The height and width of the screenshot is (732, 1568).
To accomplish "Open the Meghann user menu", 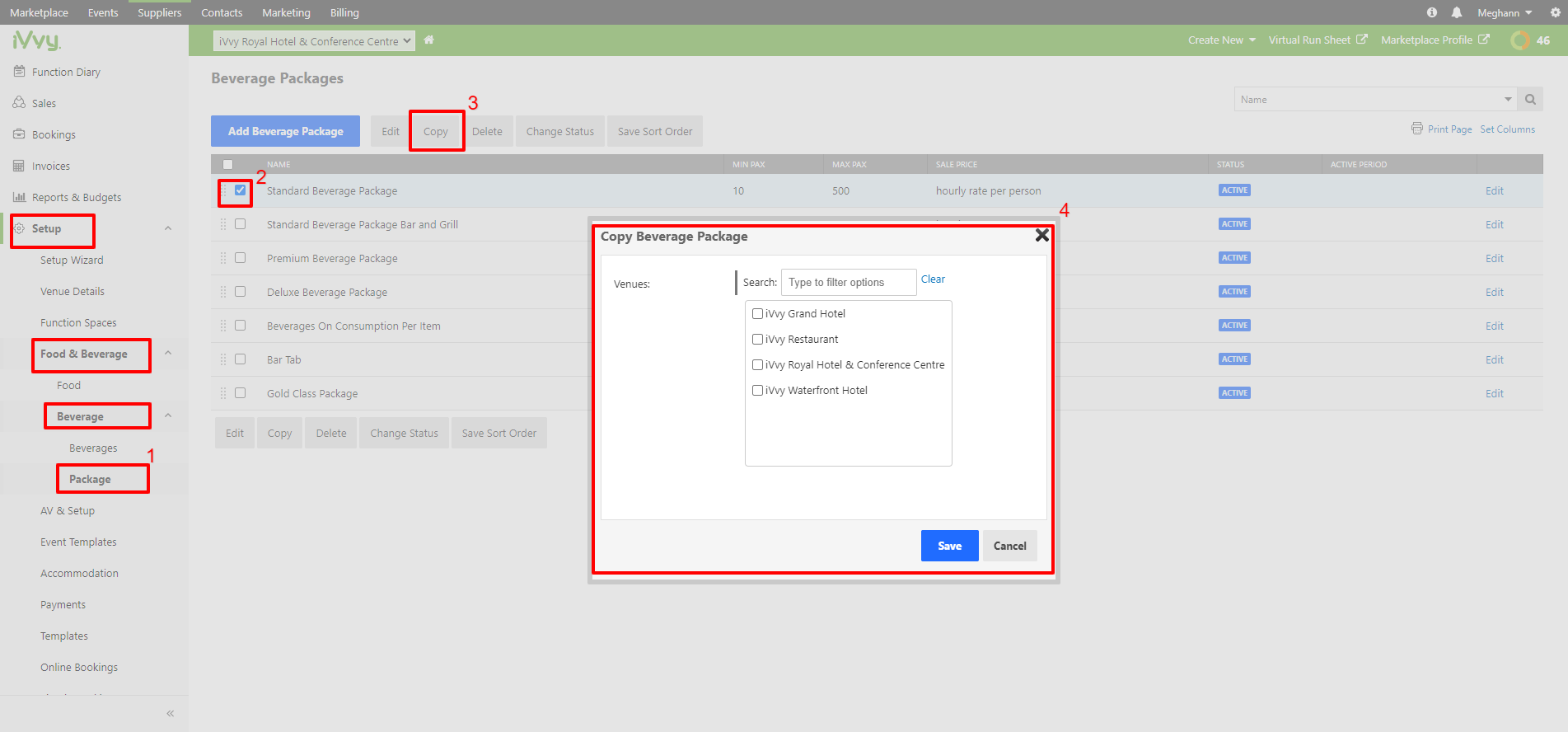I will pyautogui.click(x=1505, y=12).
